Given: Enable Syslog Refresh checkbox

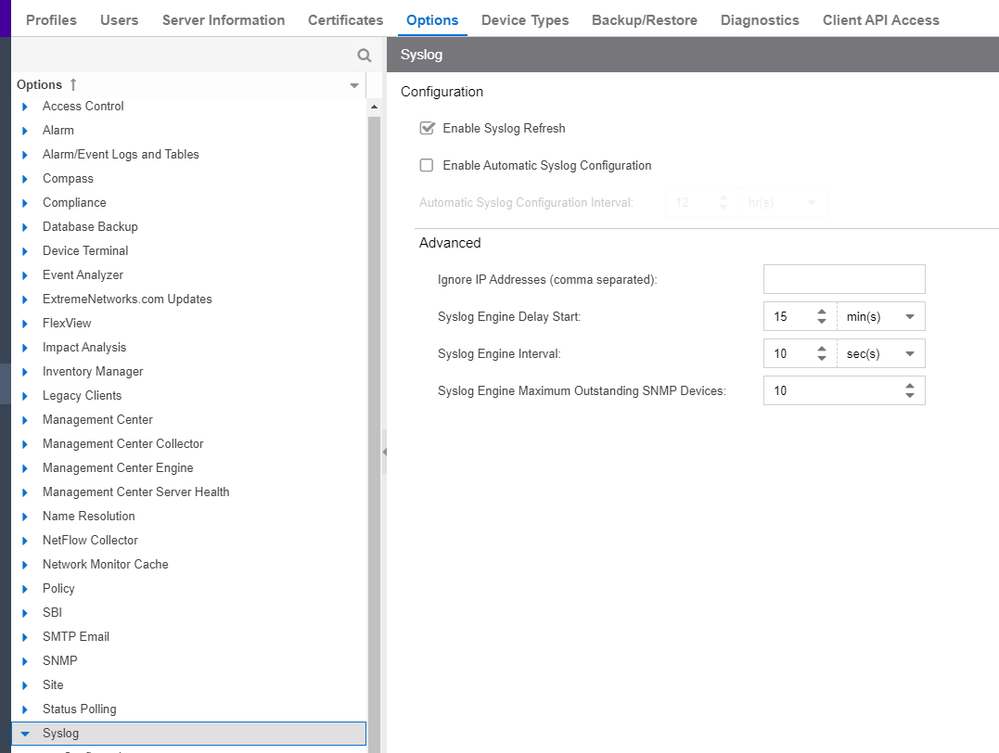Looking at the screenshot, I should pos(427,128).
